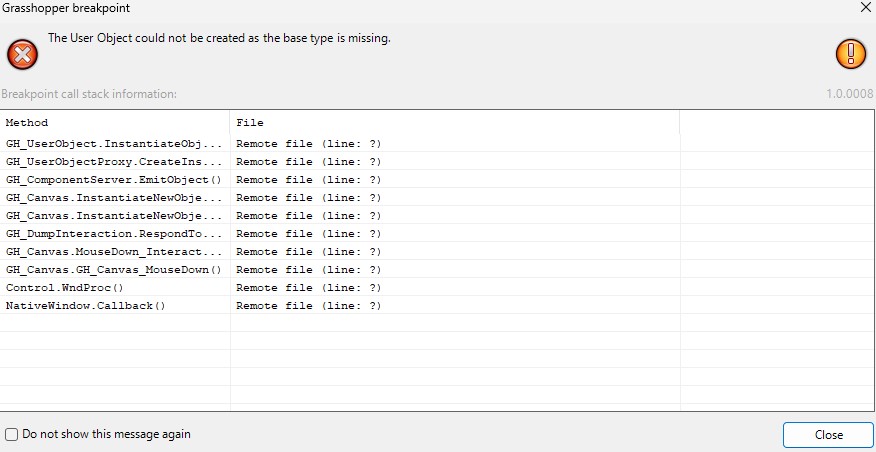The image size is (876, 452).
Task: Click the 'Breakpoint call stack information' label
Action: point(89,94)
